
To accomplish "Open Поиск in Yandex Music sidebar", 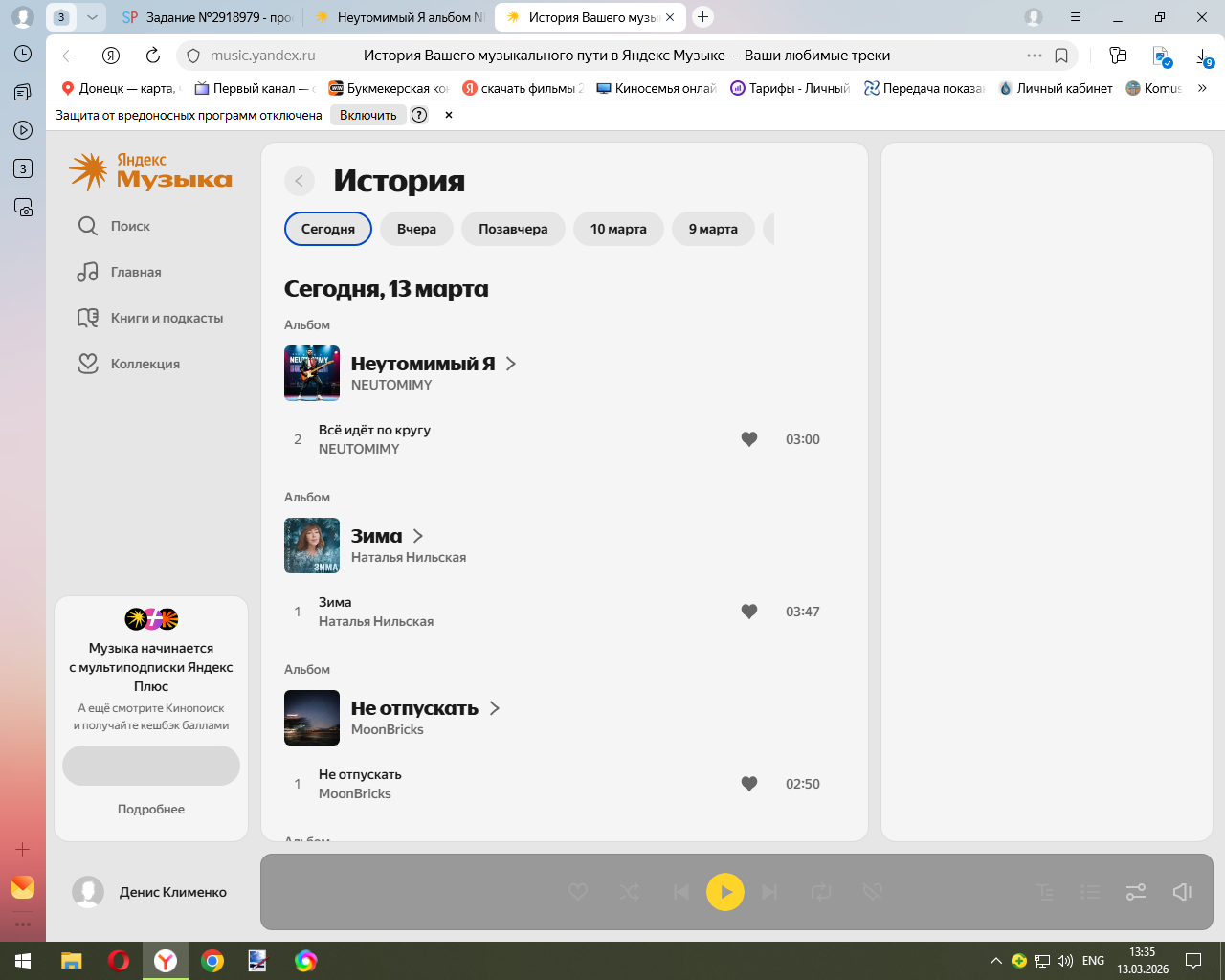I will [115, 226].
